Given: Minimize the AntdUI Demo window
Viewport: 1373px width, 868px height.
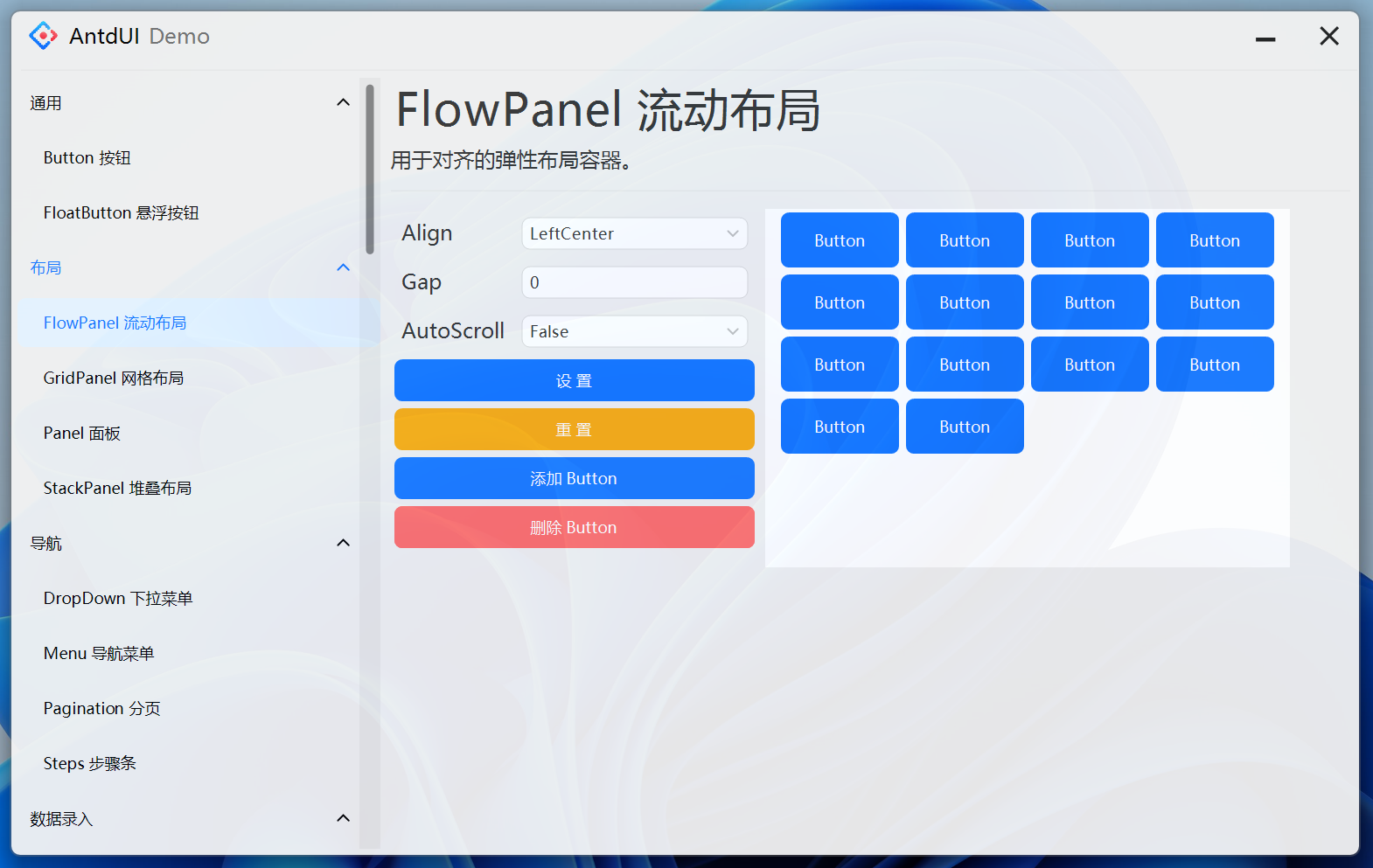Looking at the screenshot, I should tap(1265, 38).
